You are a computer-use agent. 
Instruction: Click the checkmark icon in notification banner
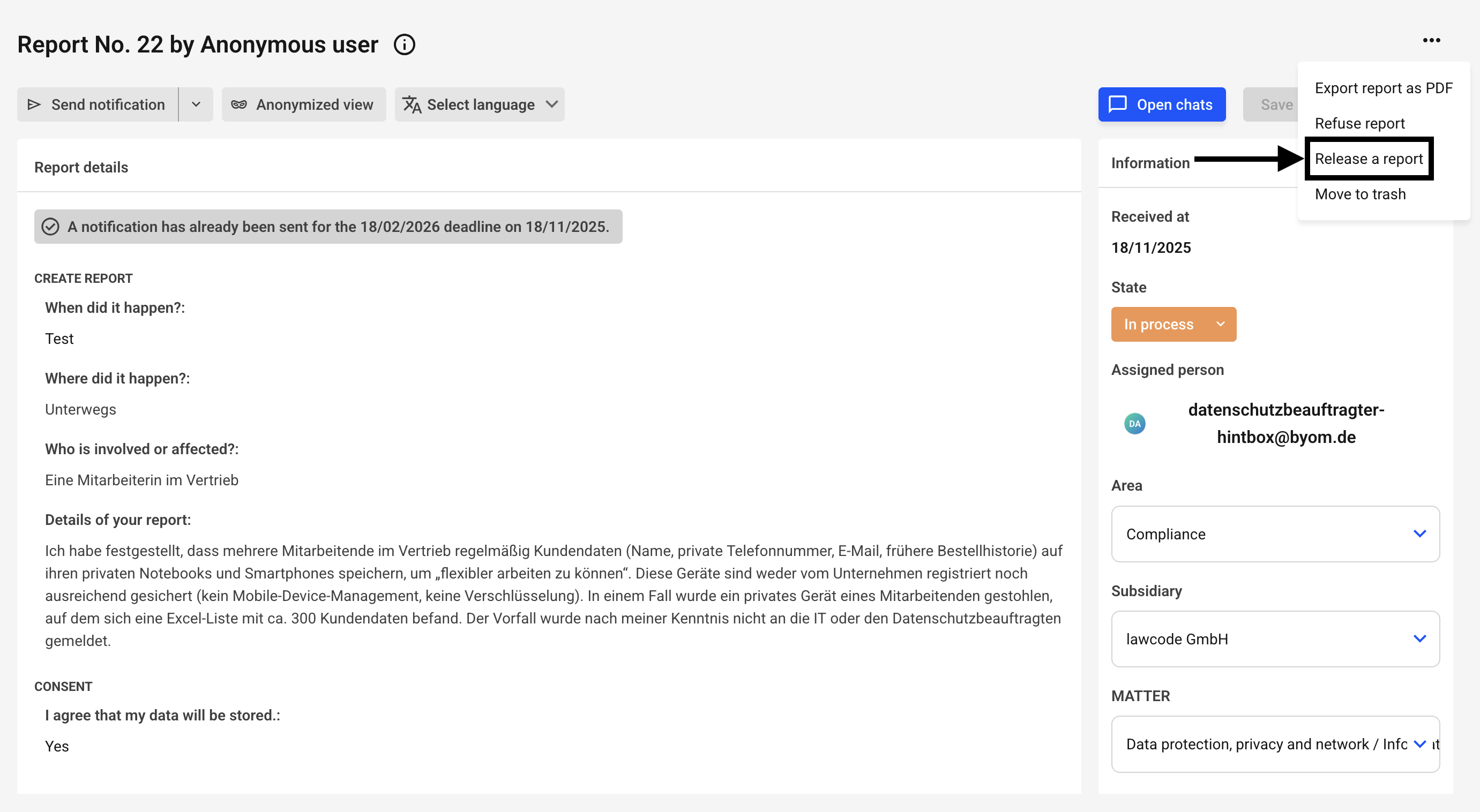(50, 227)
